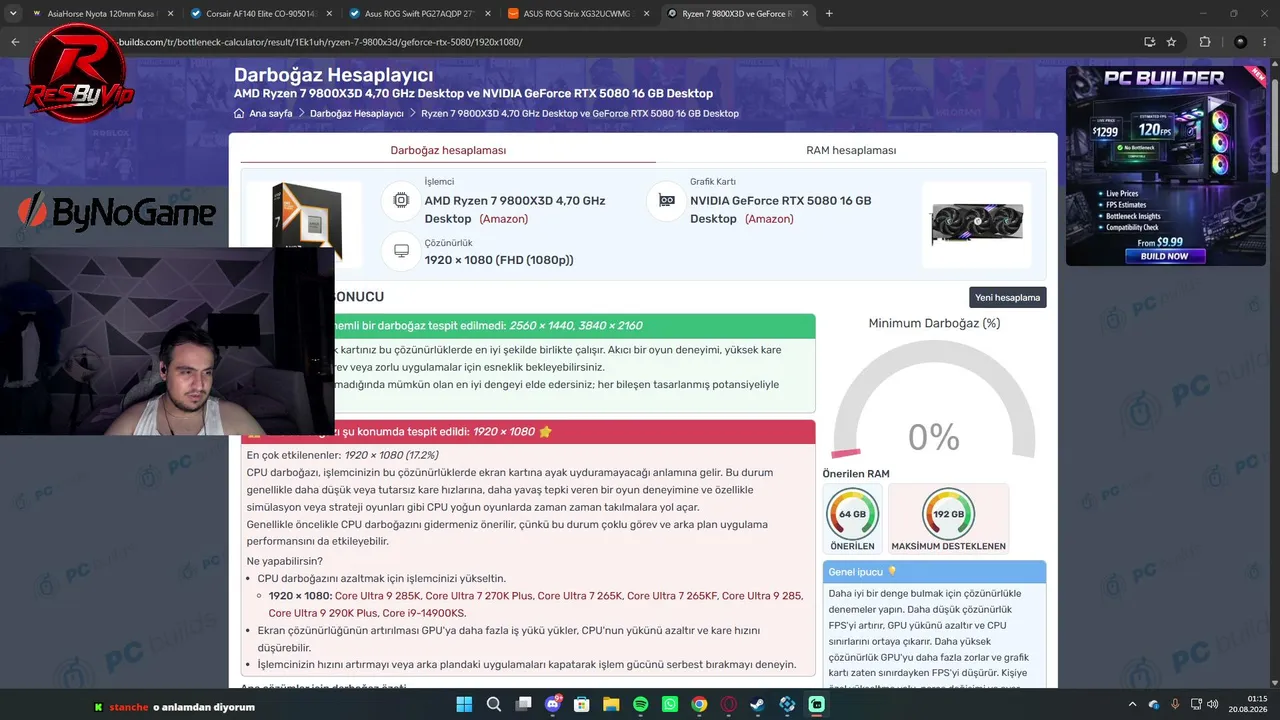The width and height of the screenshot is (1280, 720).
Task: Switch to Asus ROG Swift PG27AQDP tab
Action: tap(418, 14)
